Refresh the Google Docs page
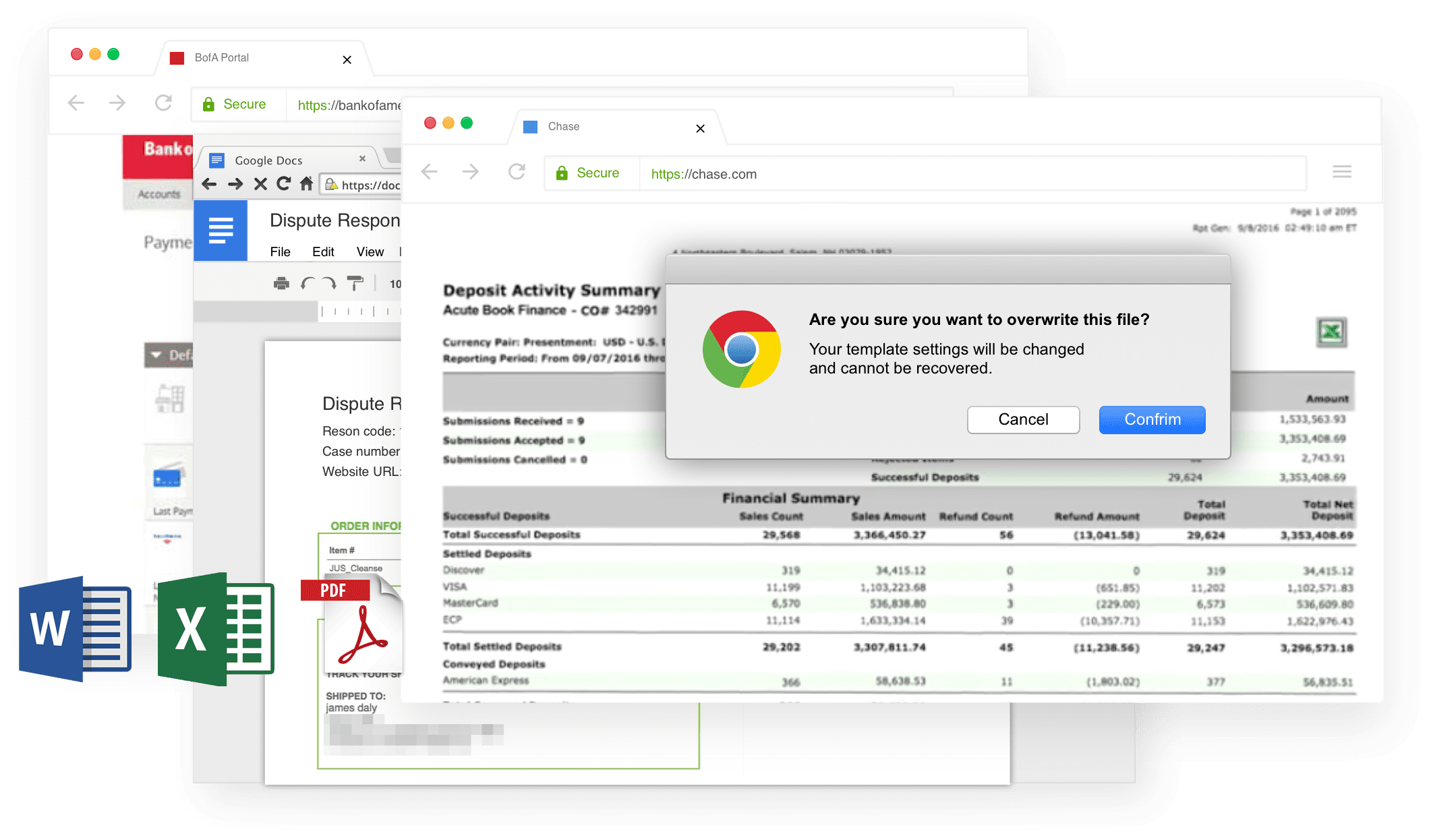Image resolution: width=1431 pixels, height=840 pixels. [284, 183]
